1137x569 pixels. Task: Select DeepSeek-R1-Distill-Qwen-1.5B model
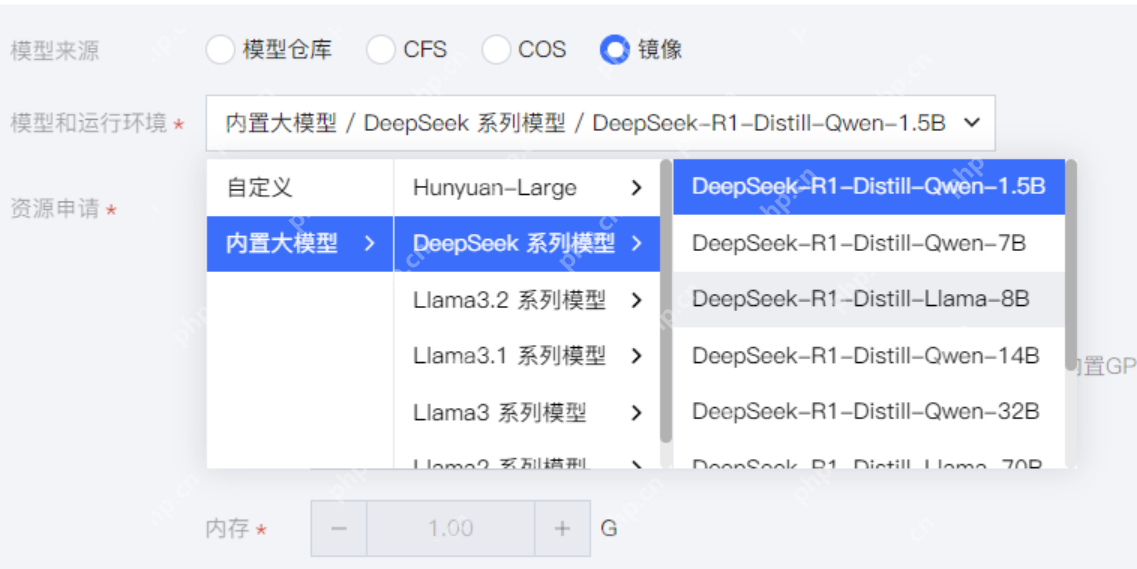[x=869, y=187]
